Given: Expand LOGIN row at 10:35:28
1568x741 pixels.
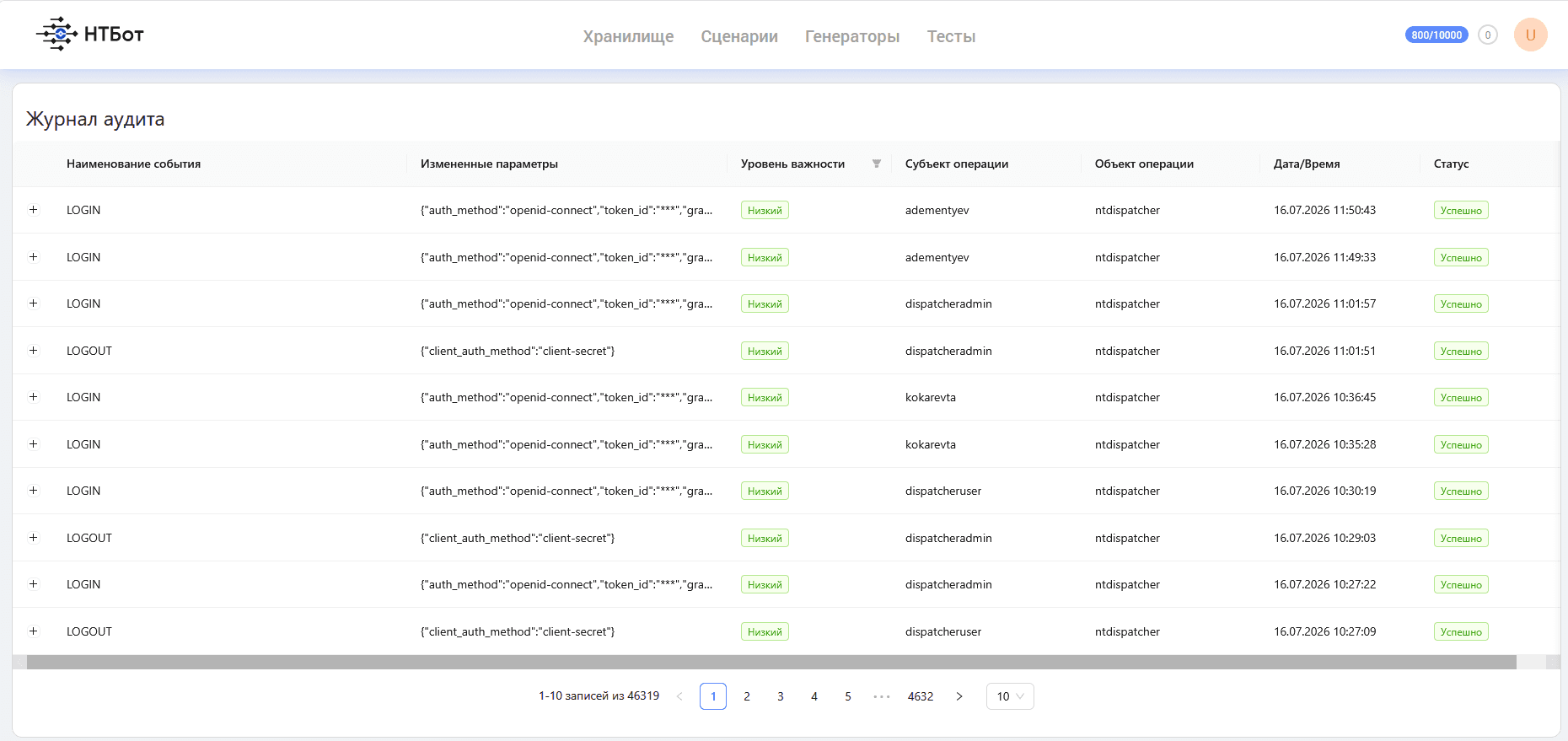Looking at the screenshot, I should pyautogui.click(x=34, y=444).
